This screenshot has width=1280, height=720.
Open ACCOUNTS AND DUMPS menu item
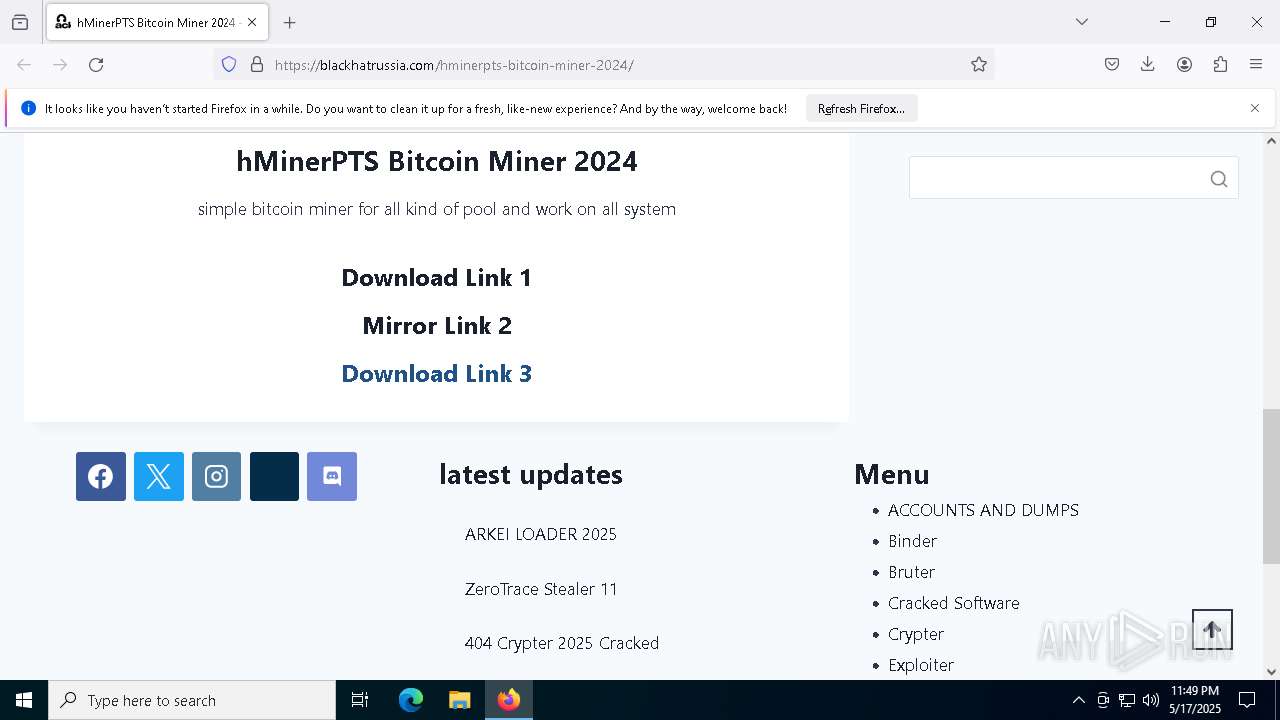pyautogui.click(x=983, y=510)
